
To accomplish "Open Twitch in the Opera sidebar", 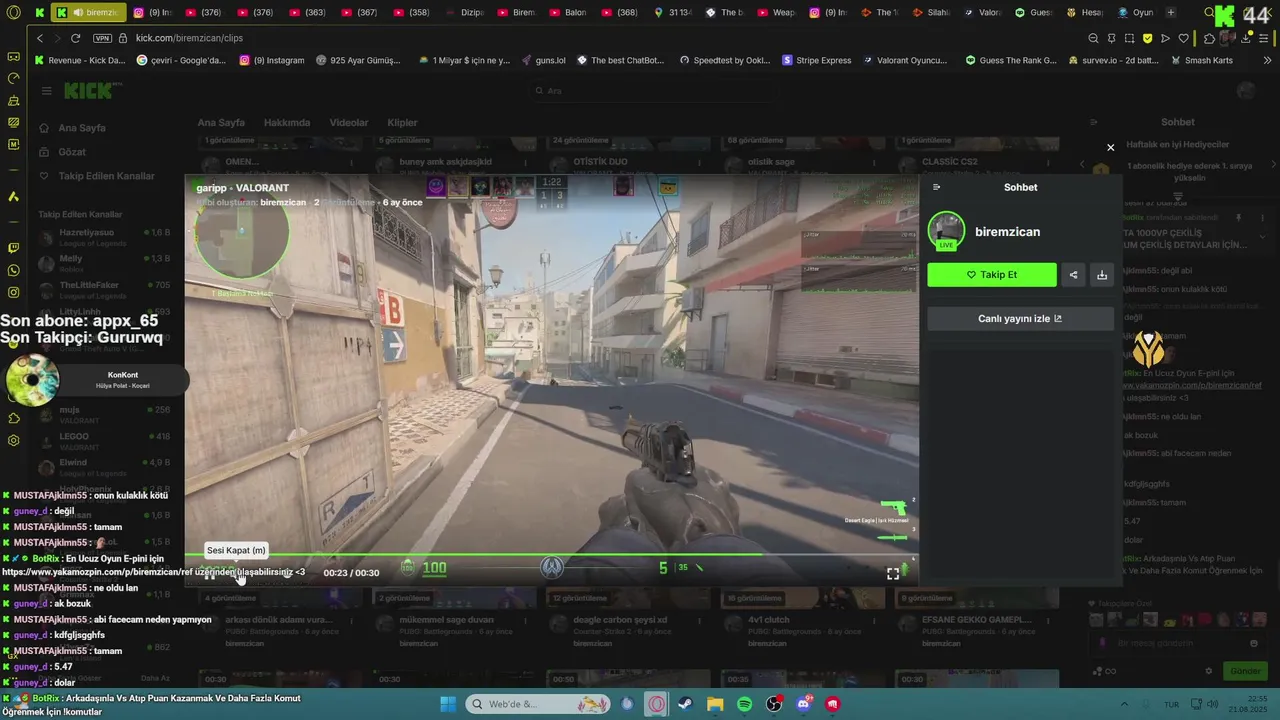I will [x=13, y=248].
